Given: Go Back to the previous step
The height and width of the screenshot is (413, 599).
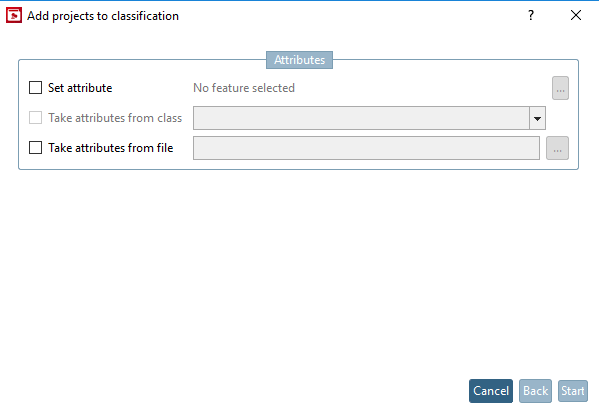Looking at the screenshot, I should [x=535, y=391].
